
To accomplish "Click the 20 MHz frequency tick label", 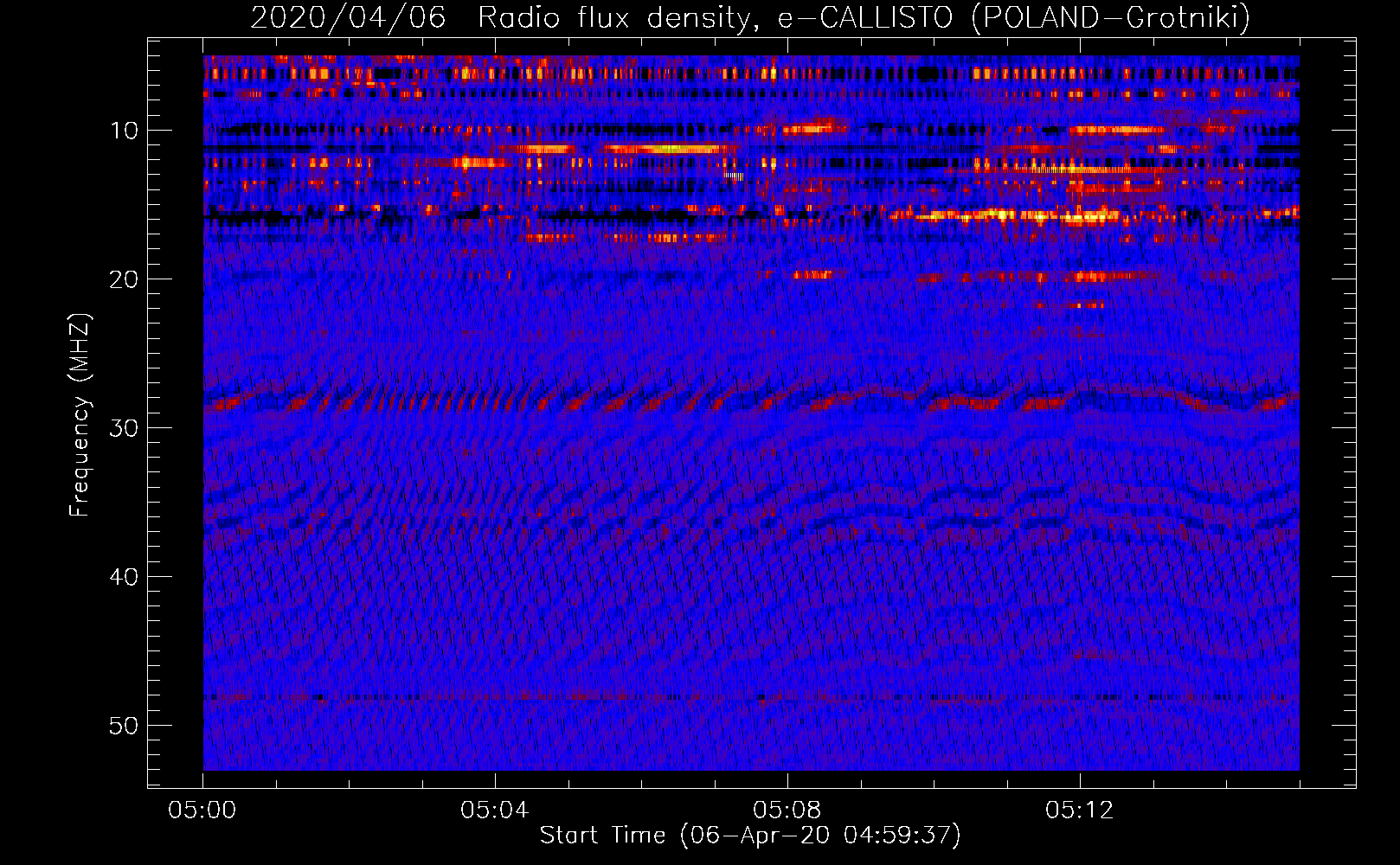I will coord(125,279).
